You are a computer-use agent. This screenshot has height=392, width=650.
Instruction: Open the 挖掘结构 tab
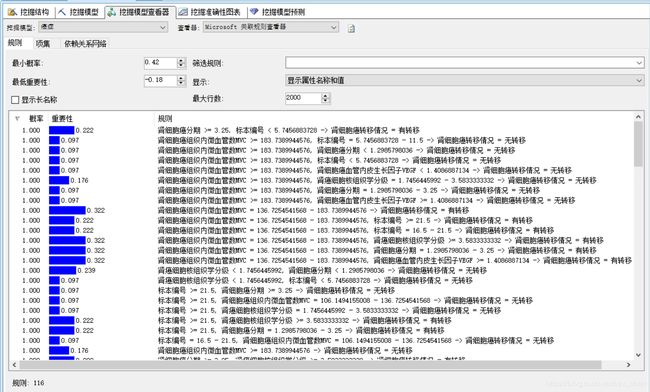coord(29,12)
